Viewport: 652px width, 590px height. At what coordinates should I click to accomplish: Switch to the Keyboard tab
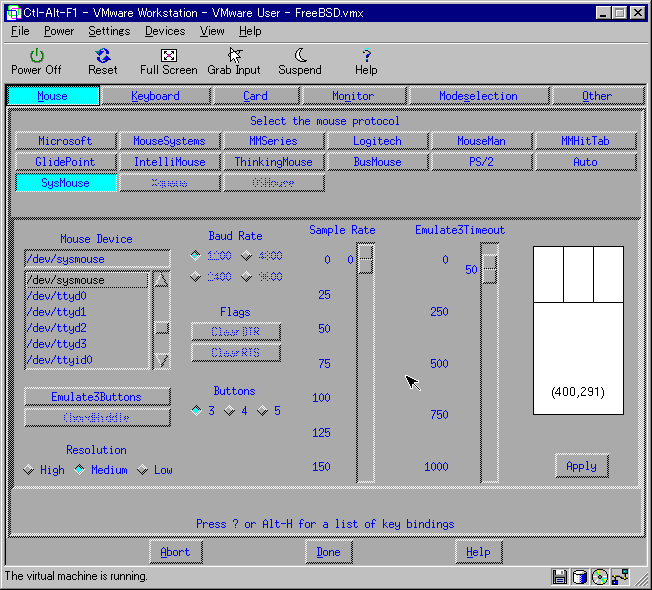[156, 96]
